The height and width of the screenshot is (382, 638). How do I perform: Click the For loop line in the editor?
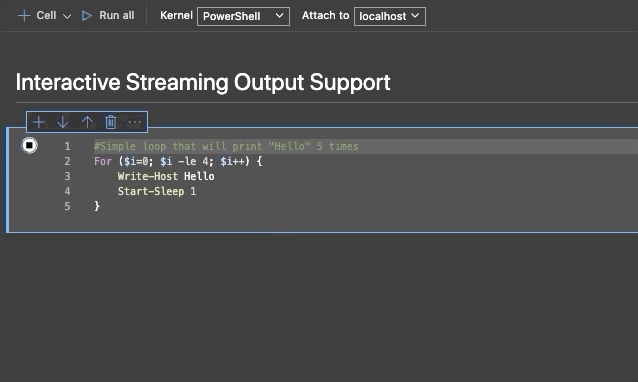(178, 162)
